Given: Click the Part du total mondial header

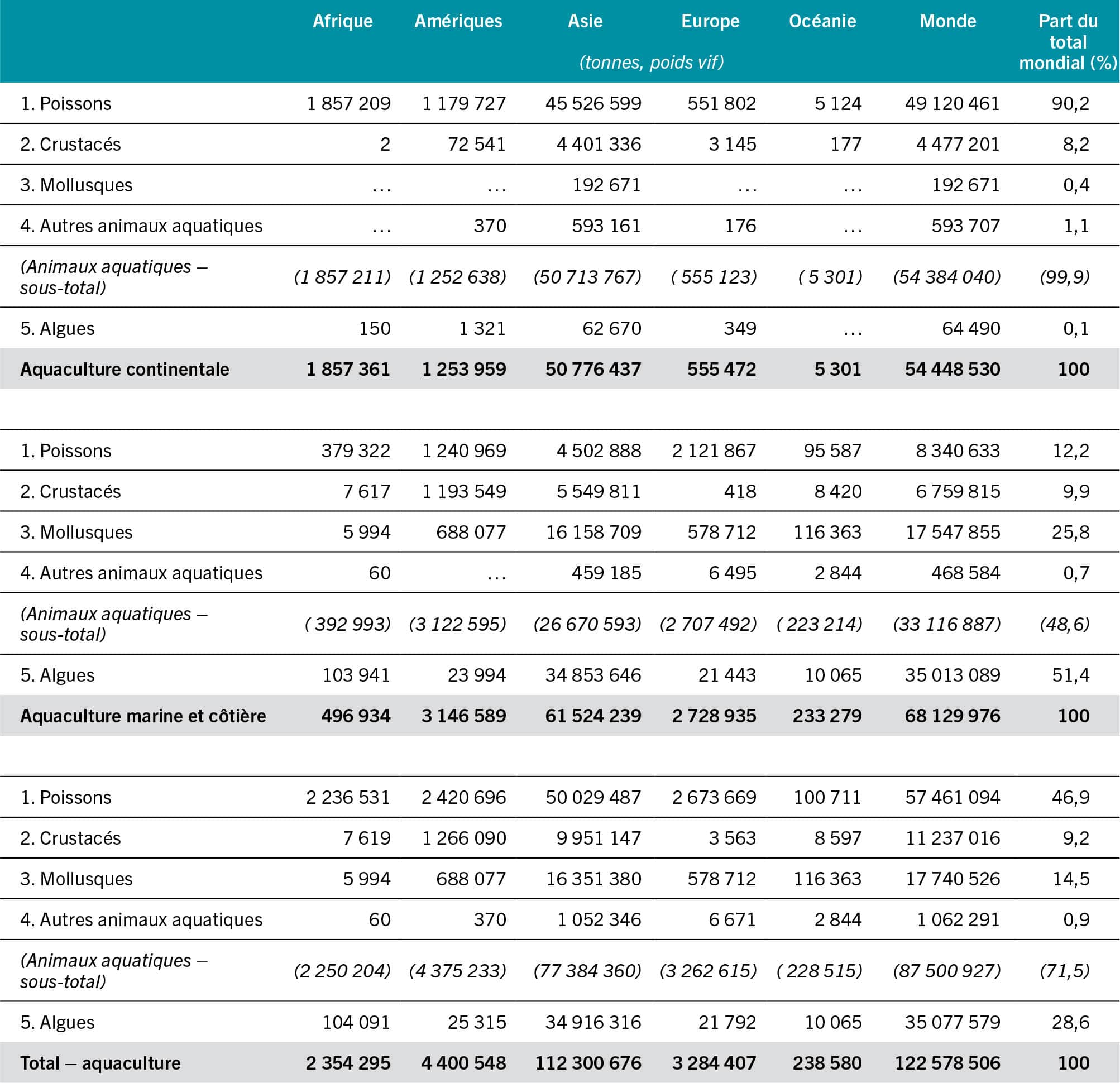Looking at the screenshot, I should (x=1068, y=42).
